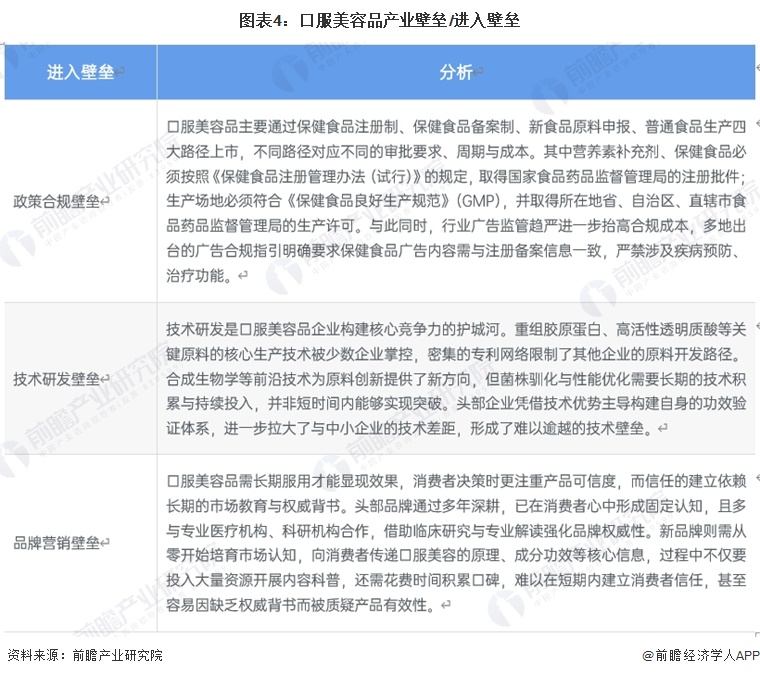The height and width of the screenshot is (676, 760).
Task: Click the line ending 形成了难以逾越的技术壁垒。
Action: coord(412,428)
